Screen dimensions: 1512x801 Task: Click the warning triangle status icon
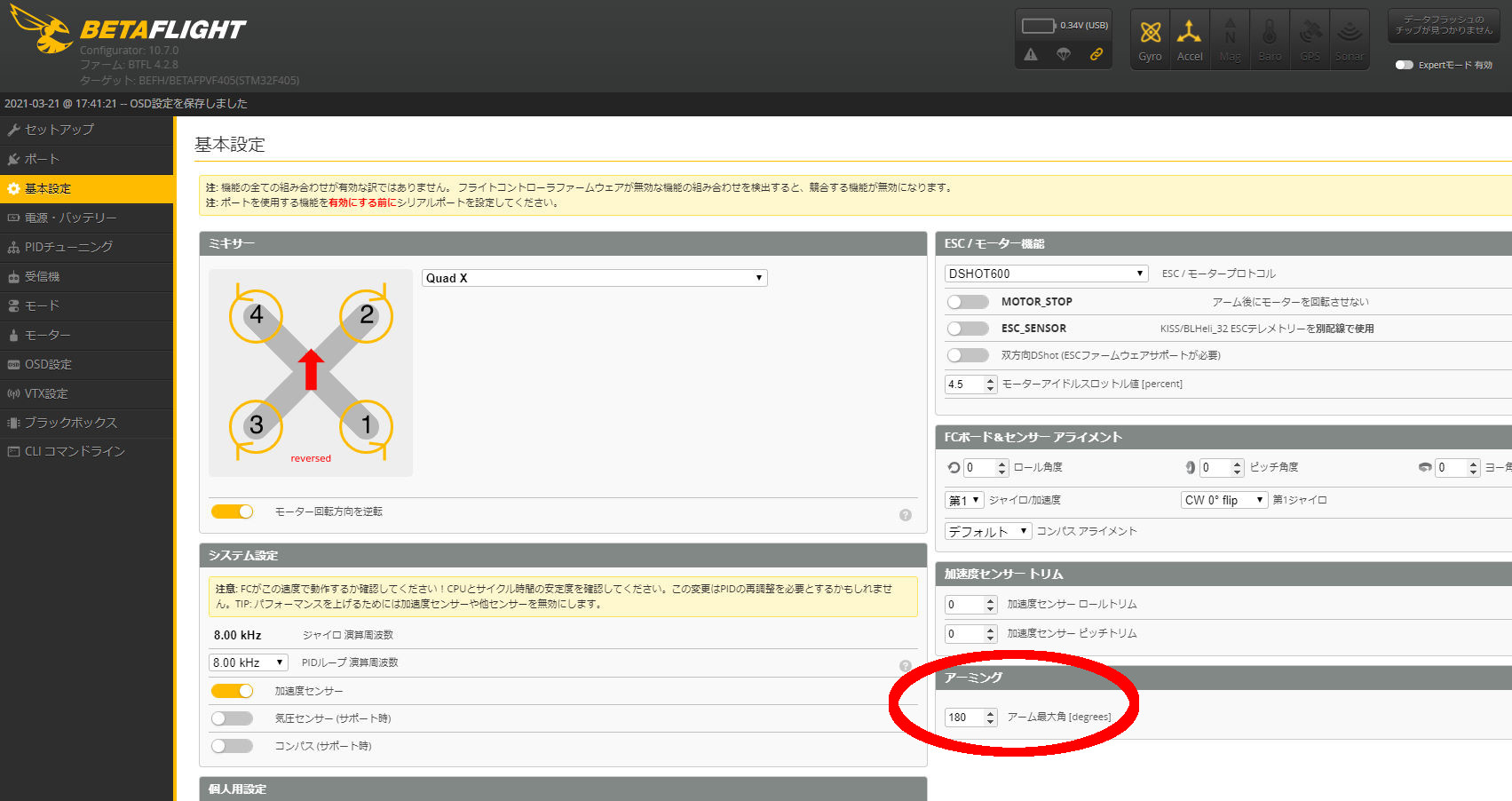1031,54
